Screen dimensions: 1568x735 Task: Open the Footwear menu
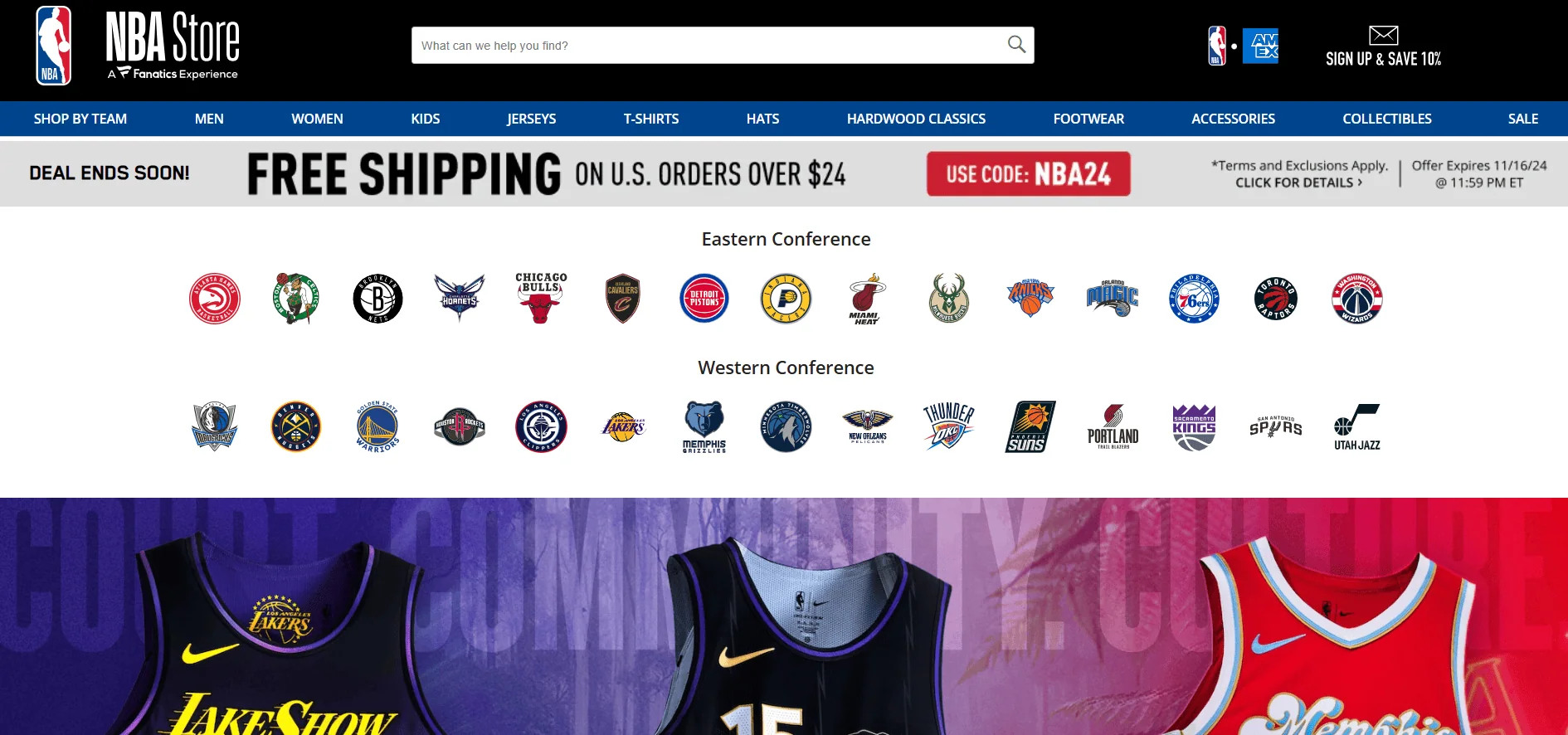tap(1088, 119)
